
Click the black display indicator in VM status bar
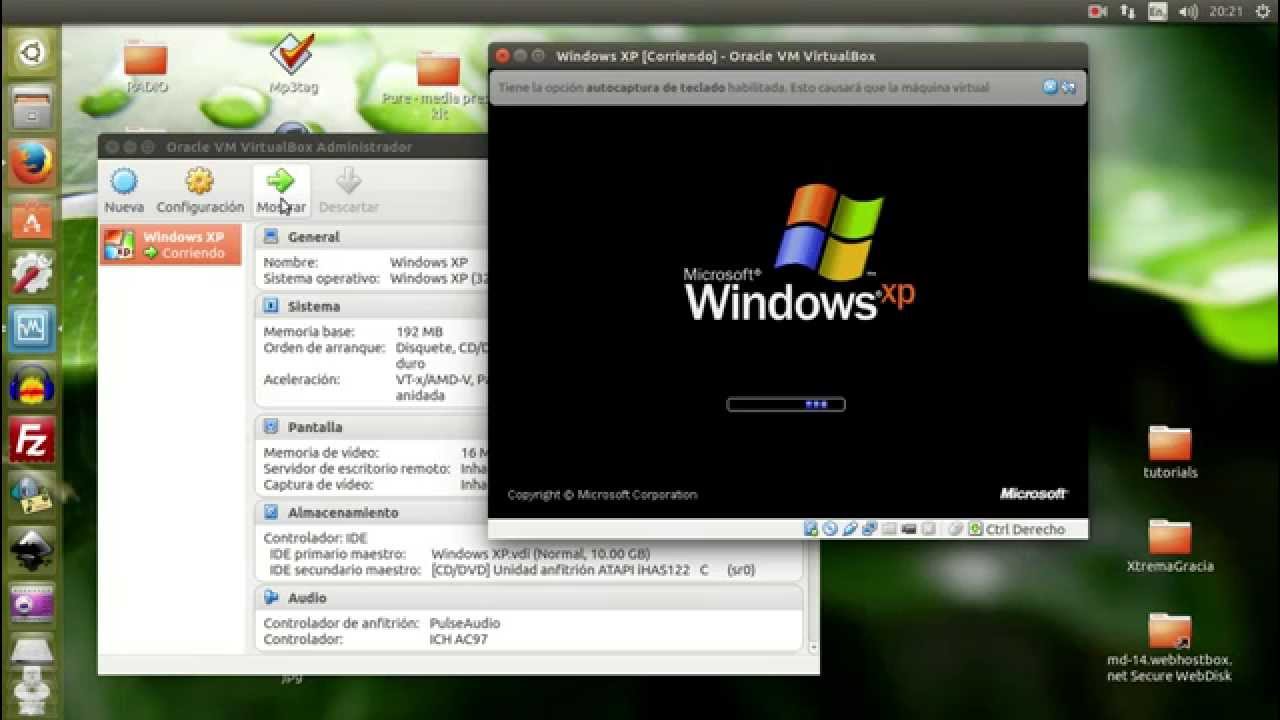click(909, 529)
